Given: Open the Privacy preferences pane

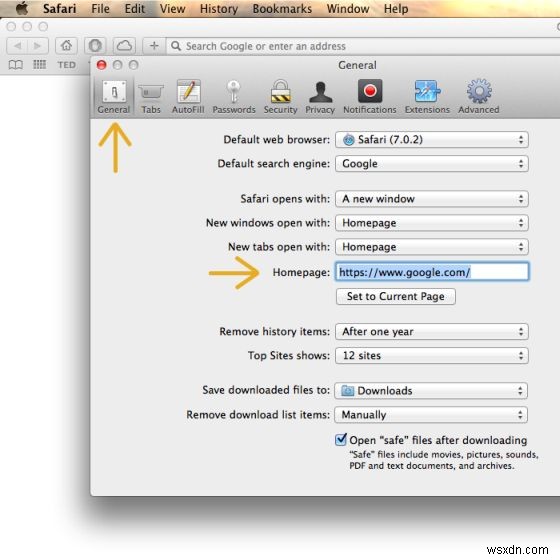Looking at the screenshot, I should tap(320, 97).
